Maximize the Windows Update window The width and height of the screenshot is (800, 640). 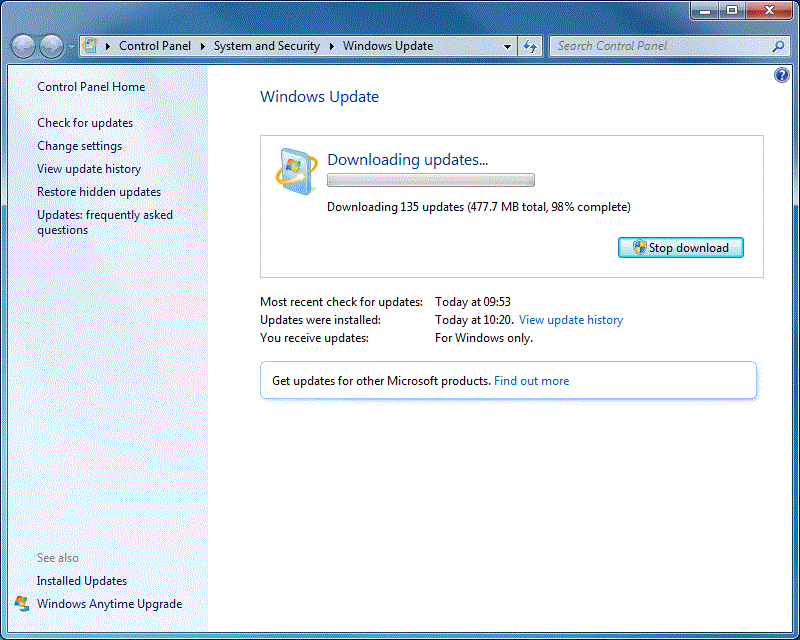732,10
